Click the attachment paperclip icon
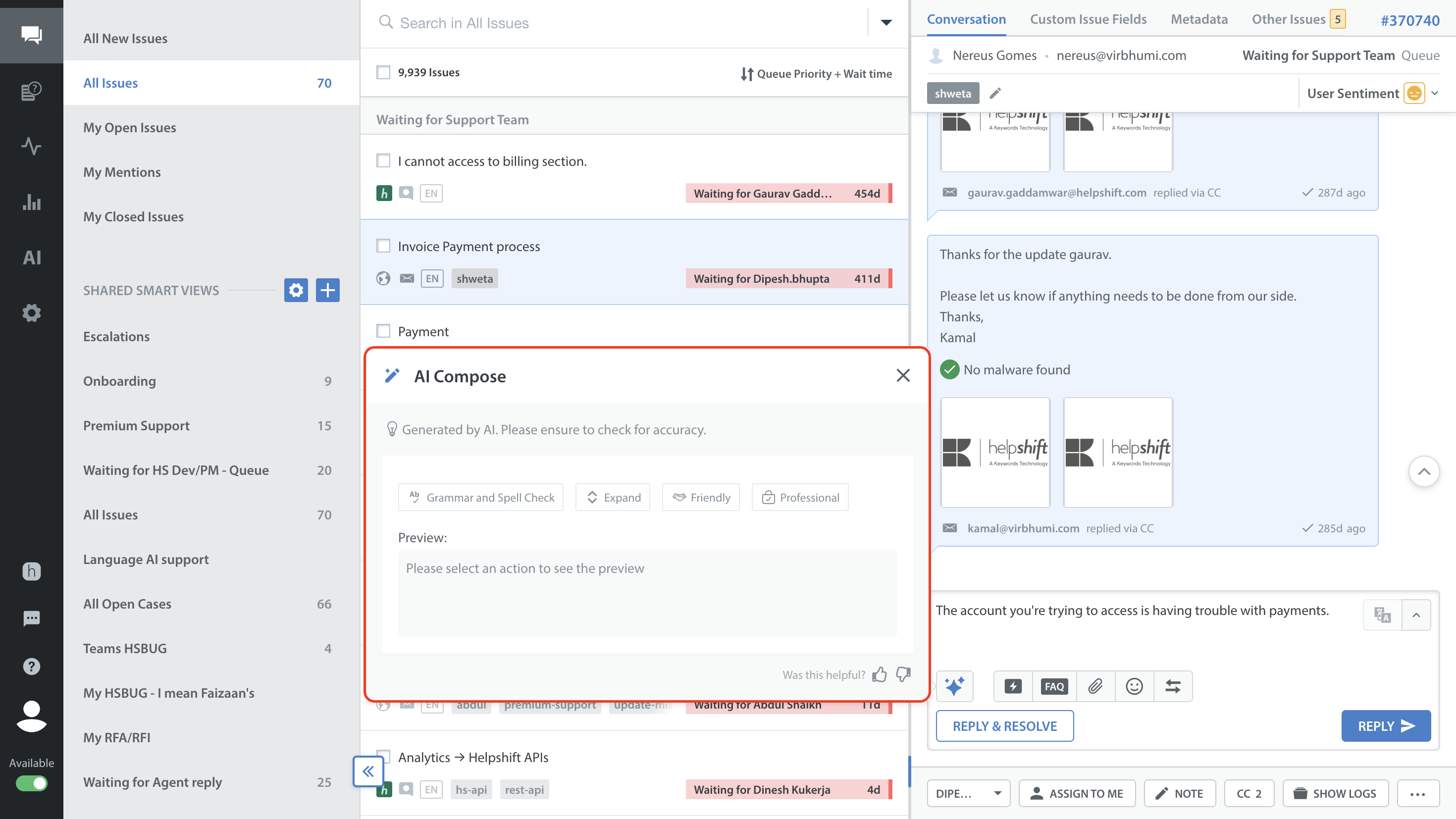Screen dimensions: 1456x819 point(1095,686)
